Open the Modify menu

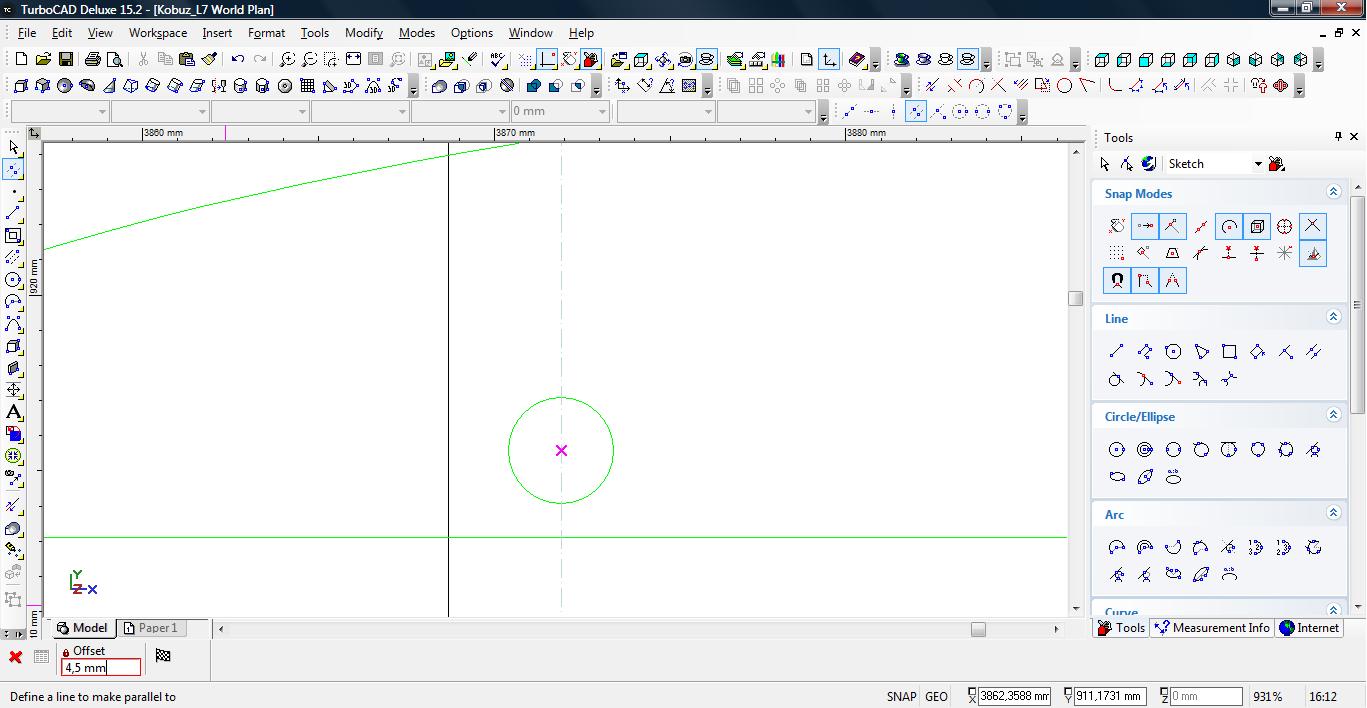(x=364, y=33)
